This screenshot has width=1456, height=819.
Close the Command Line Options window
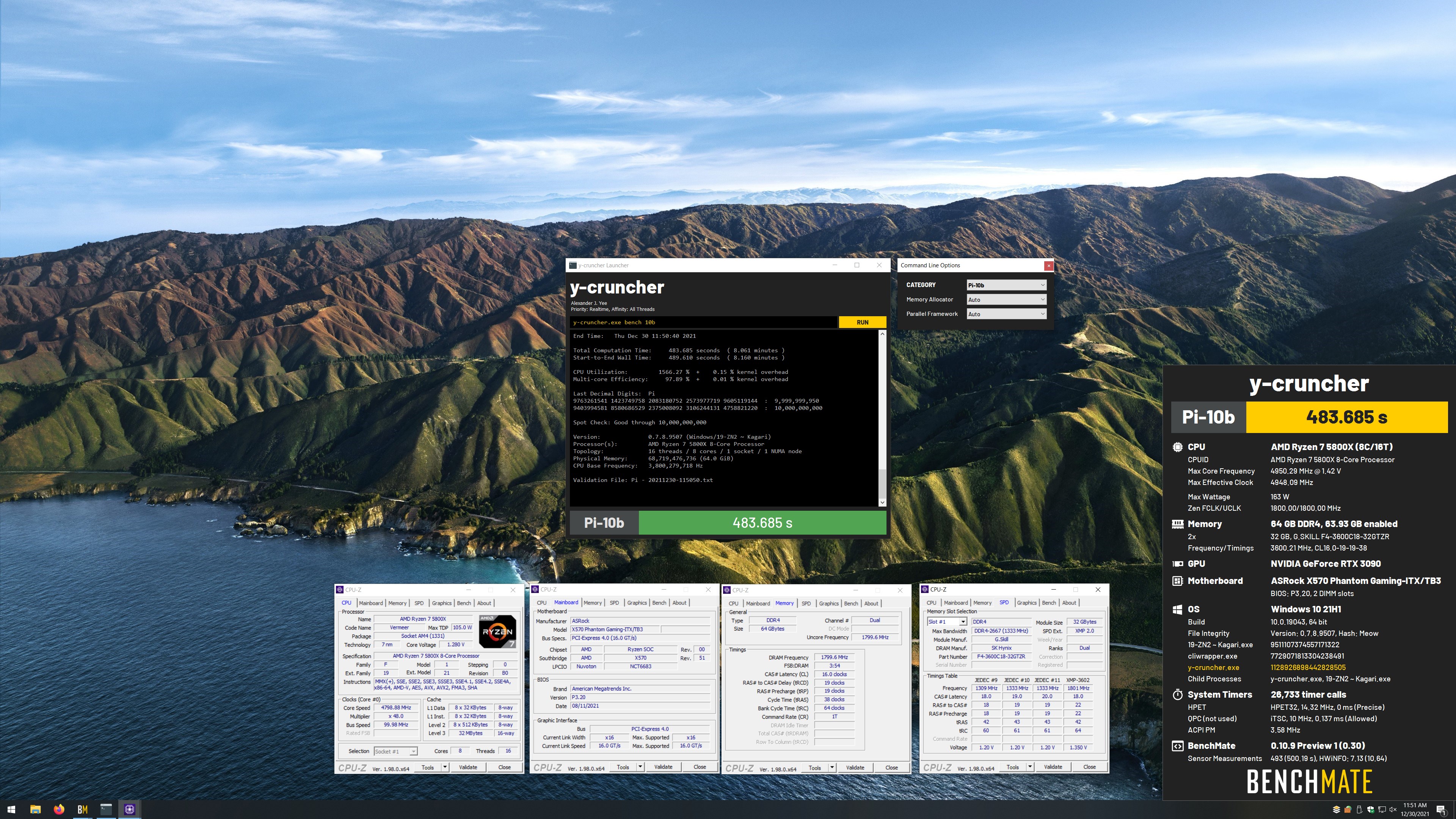pos(1048,265)
